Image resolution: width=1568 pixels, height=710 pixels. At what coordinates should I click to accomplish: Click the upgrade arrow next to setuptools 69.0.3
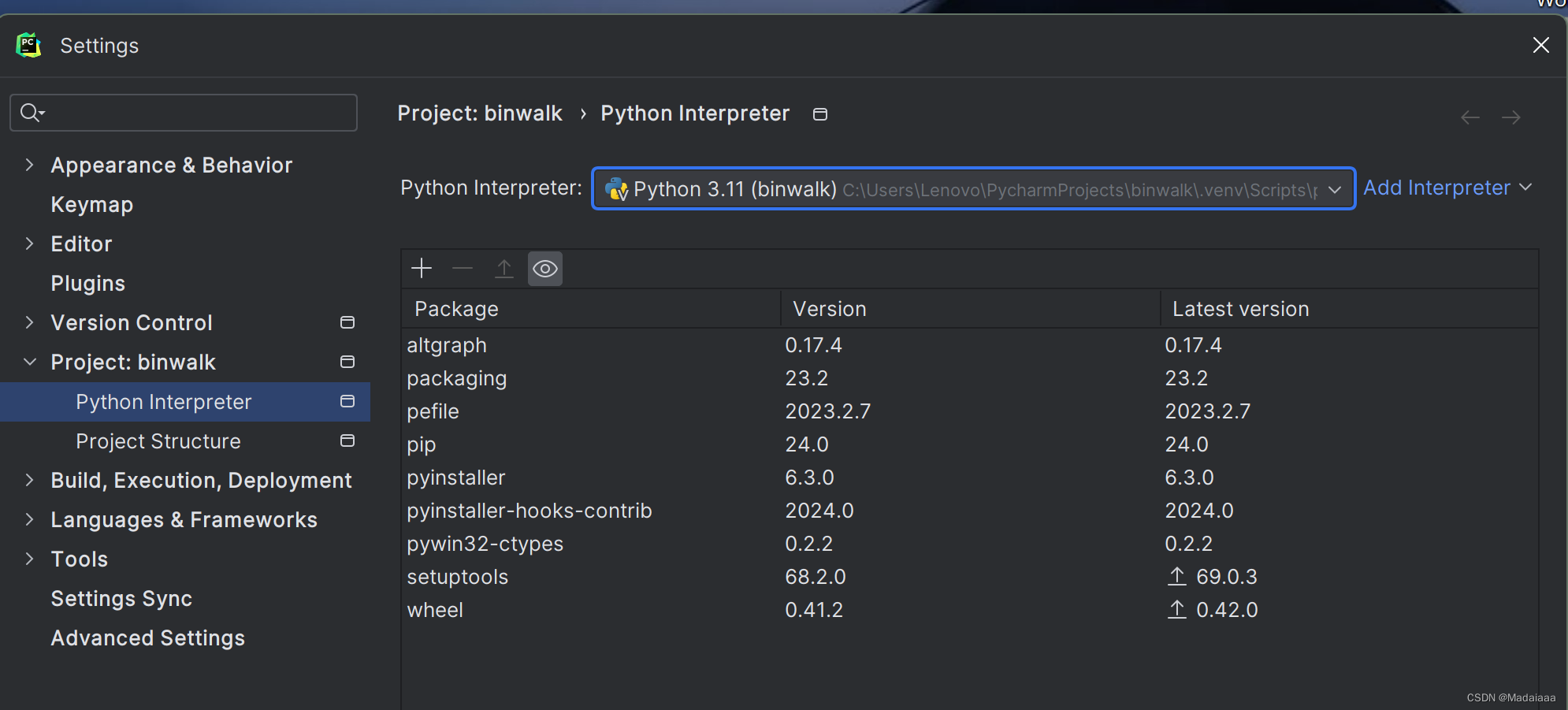1176,577
